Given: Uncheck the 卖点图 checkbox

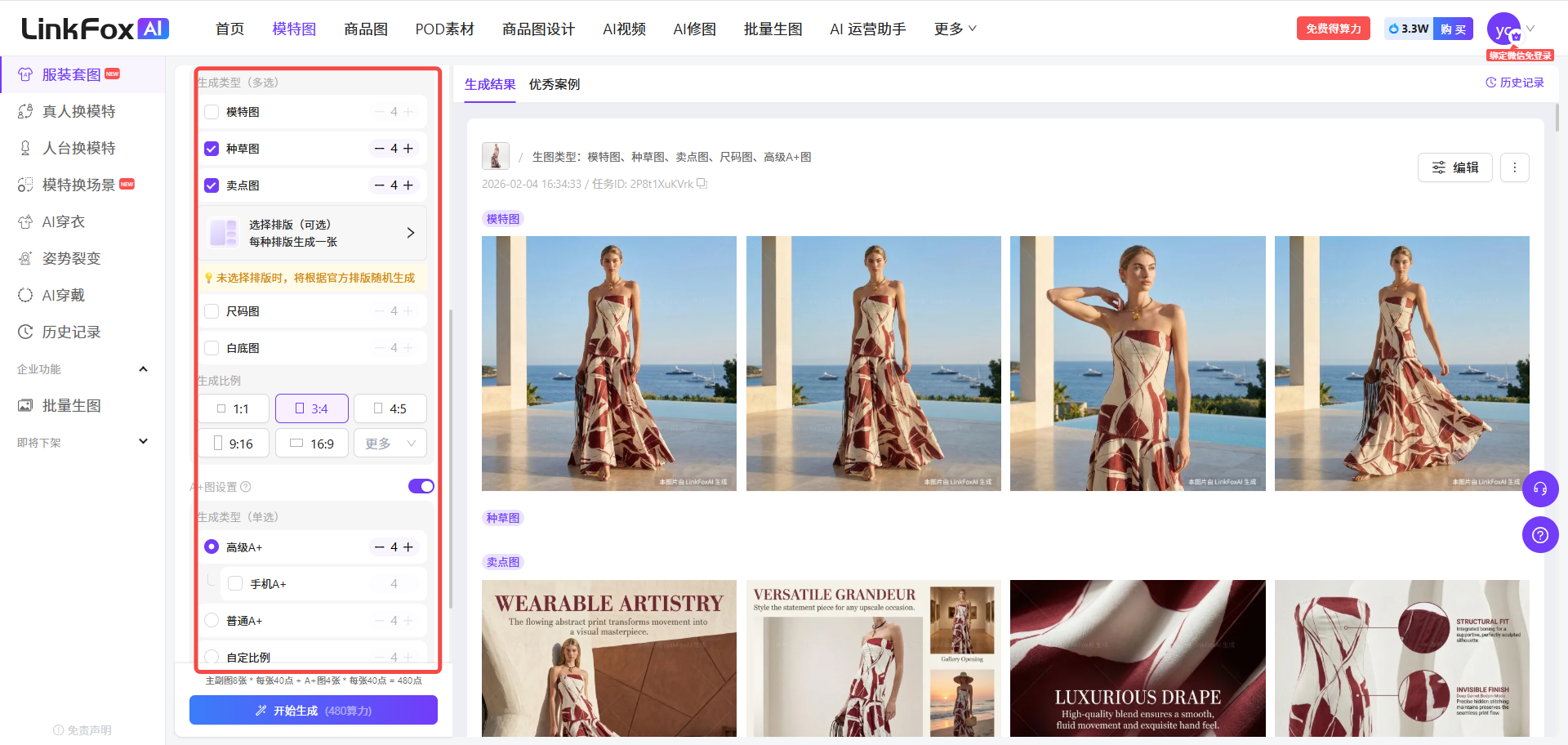Looking at the screenshot, I should (x=212, y=185).
